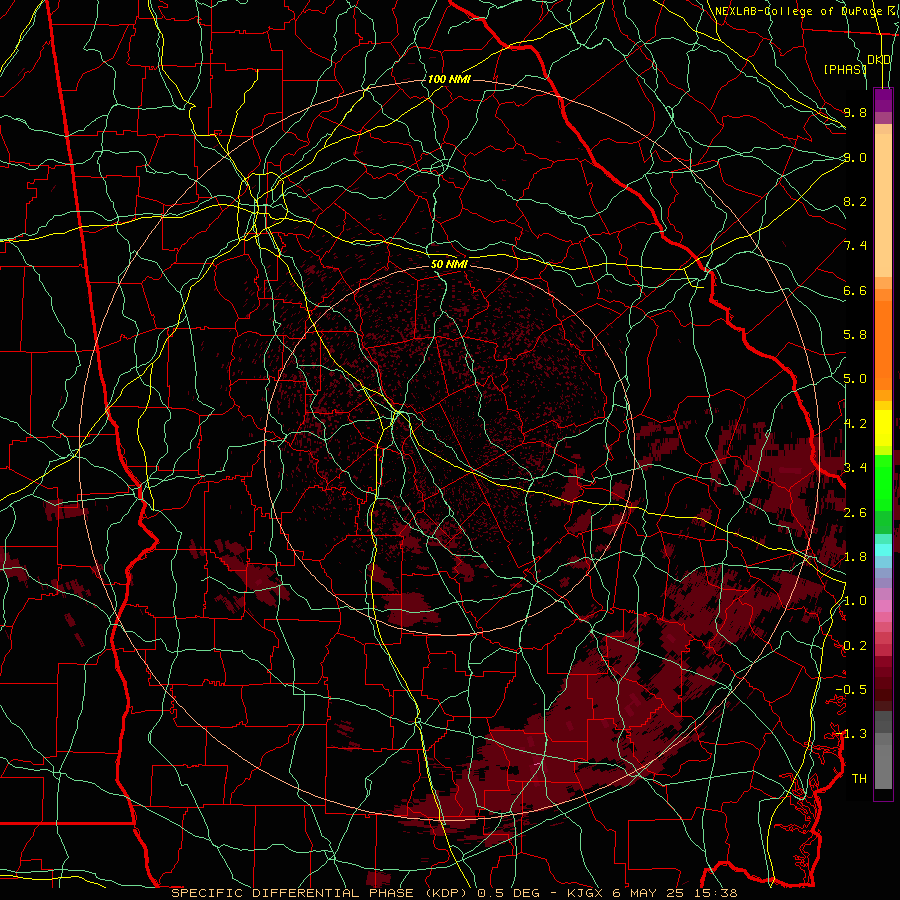The width and height of the screenshot is (900, 900).
Task: Click the 50 NMI range ring label
Action: (x=449, y=264)
